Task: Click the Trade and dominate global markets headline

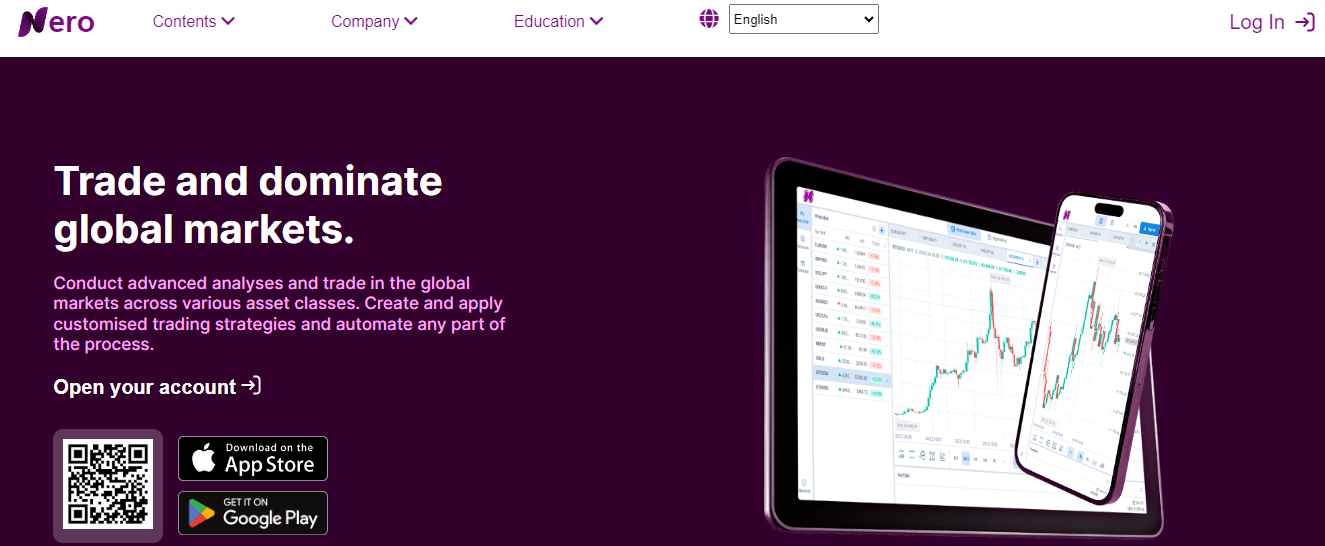Action: pos(248,205)
